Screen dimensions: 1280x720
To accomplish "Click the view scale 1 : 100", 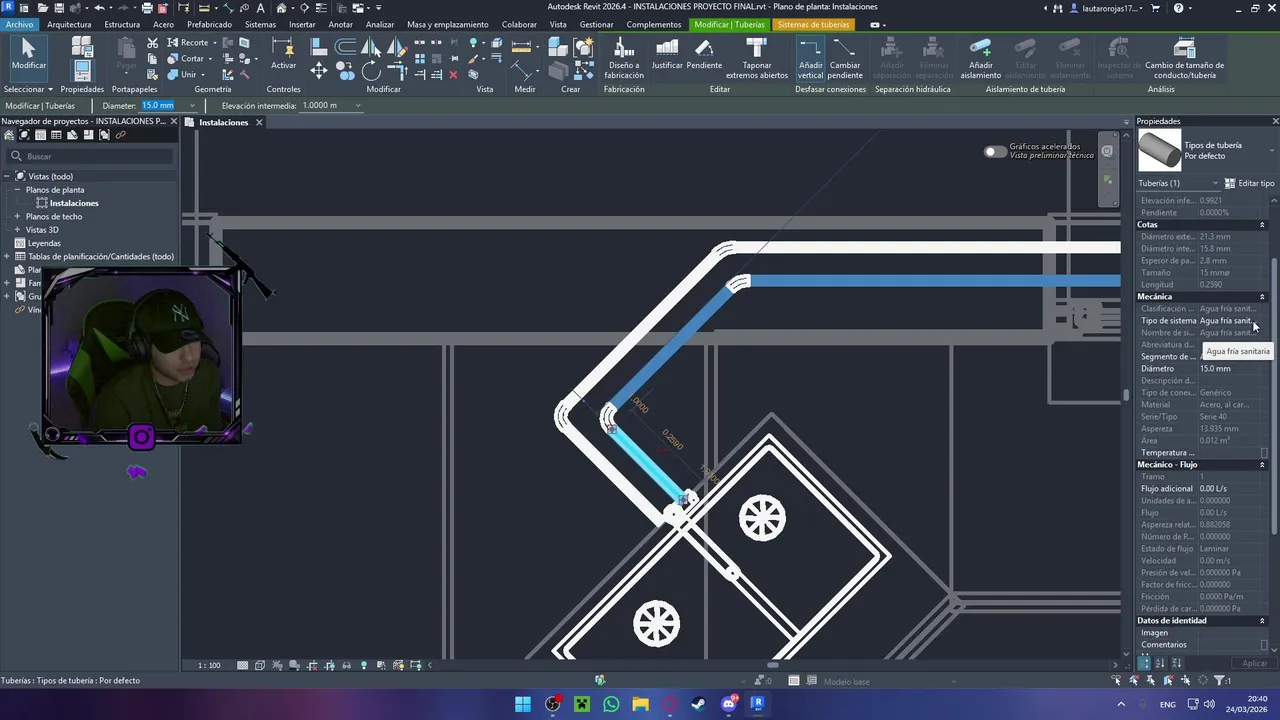I will 209,665.
